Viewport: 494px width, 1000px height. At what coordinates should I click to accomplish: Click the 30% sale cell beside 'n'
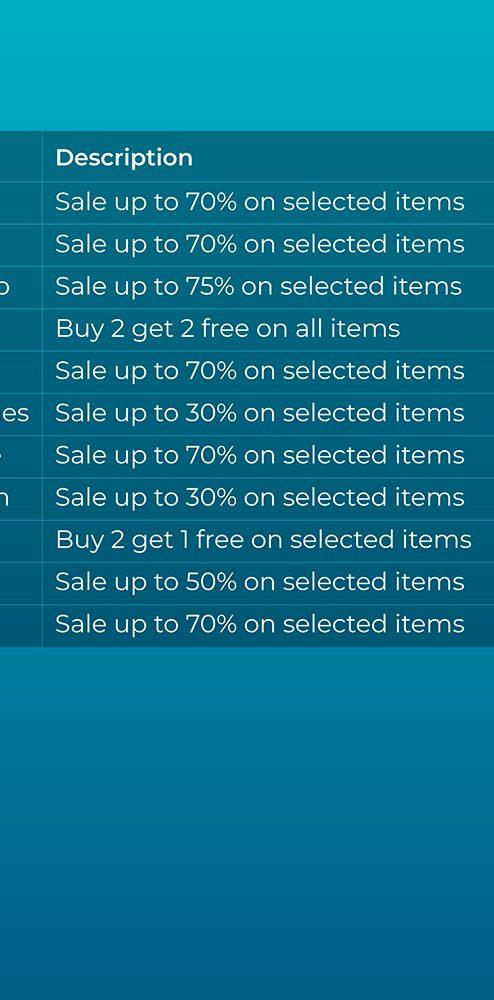coord(268,498)
